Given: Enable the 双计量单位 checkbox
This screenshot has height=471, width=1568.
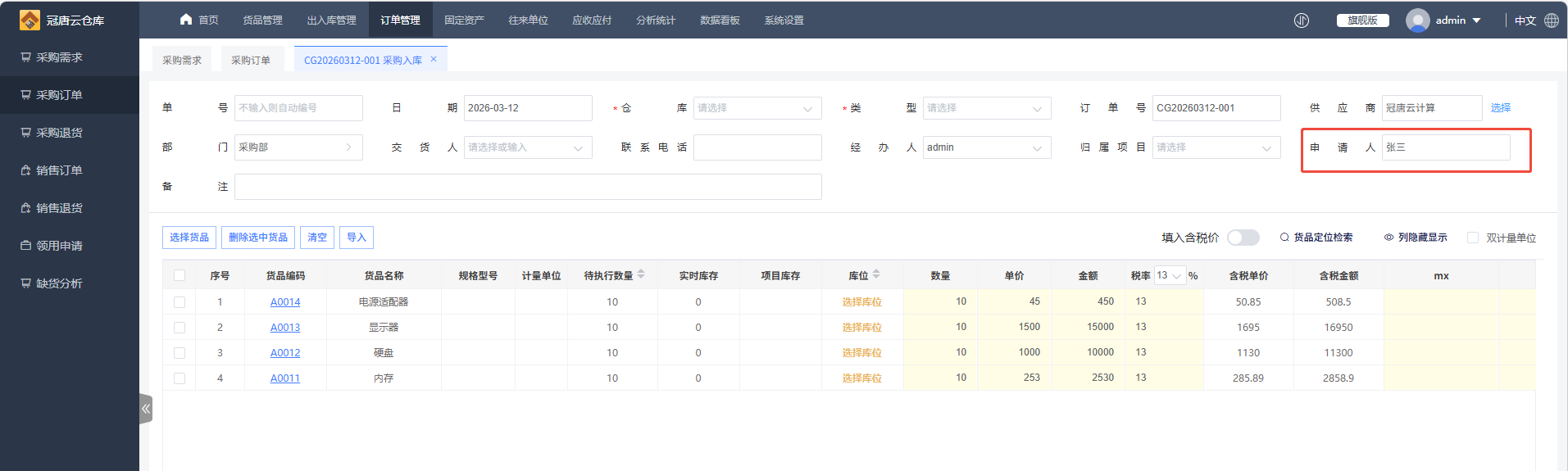Looking at the screenshot, I should [x=1473, y=238].
